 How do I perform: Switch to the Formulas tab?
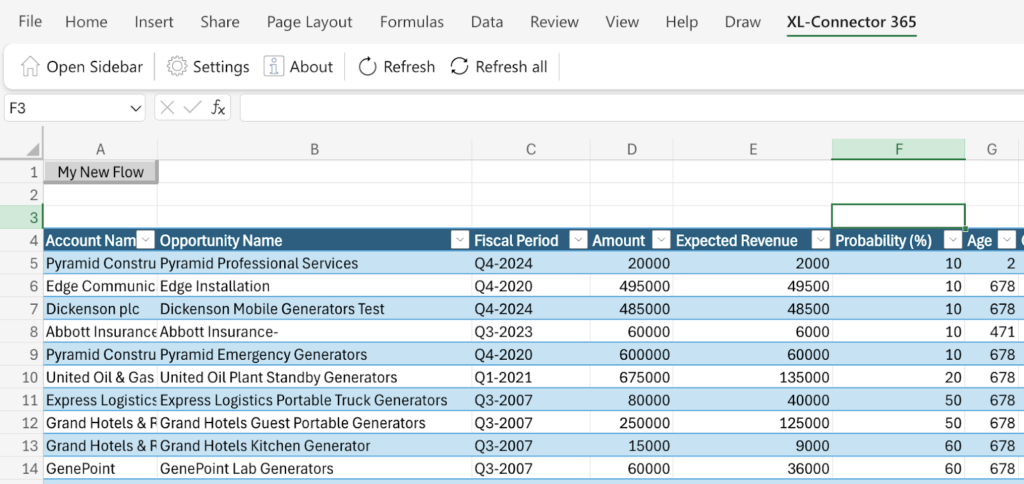point(411,22)
